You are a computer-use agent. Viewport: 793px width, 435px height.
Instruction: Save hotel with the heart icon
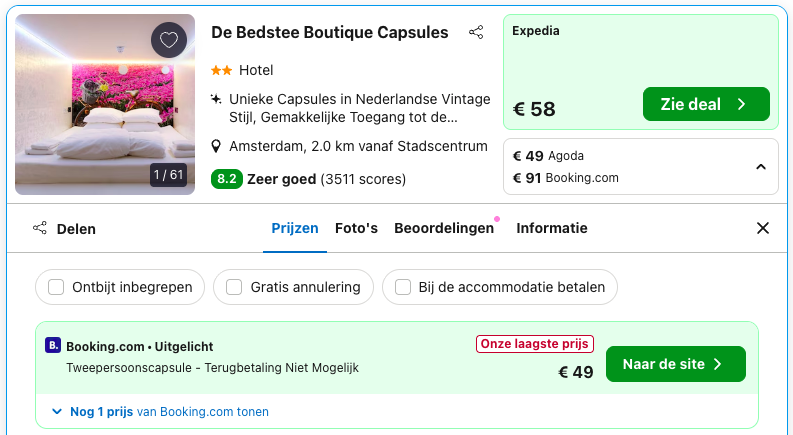169,41
